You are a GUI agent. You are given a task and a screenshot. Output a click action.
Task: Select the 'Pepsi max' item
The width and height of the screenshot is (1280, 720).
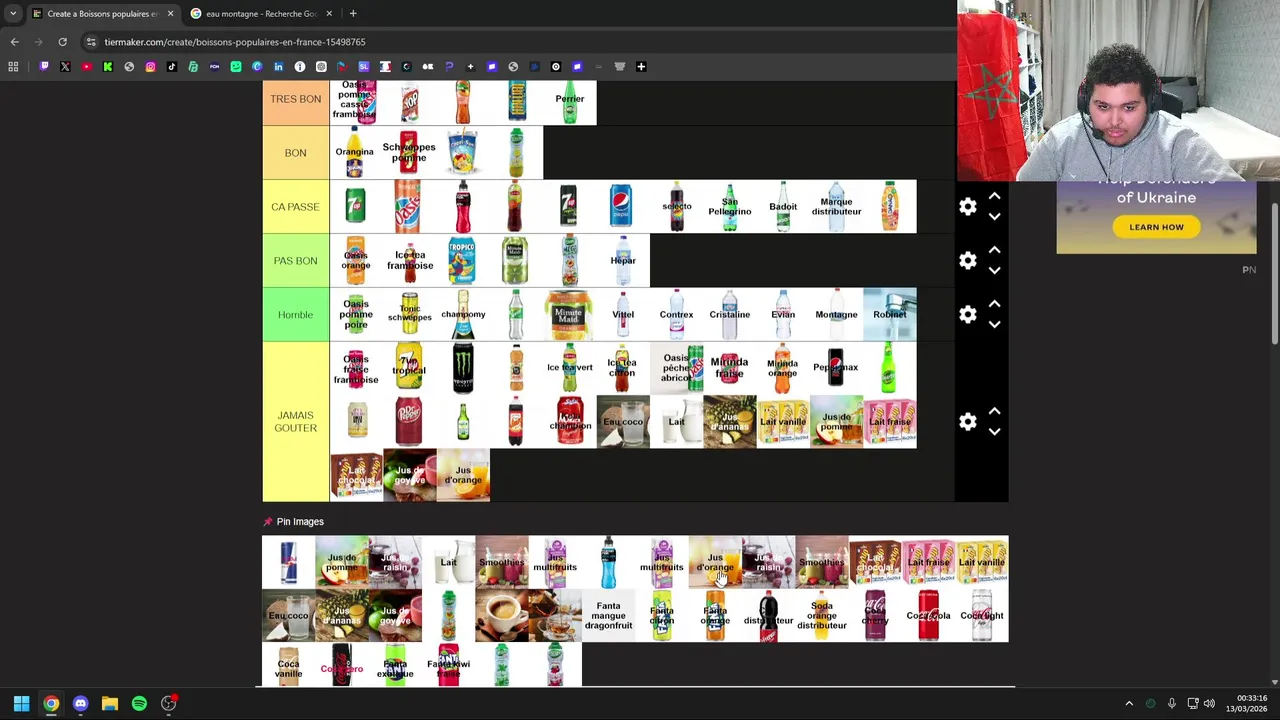point(836,368)
